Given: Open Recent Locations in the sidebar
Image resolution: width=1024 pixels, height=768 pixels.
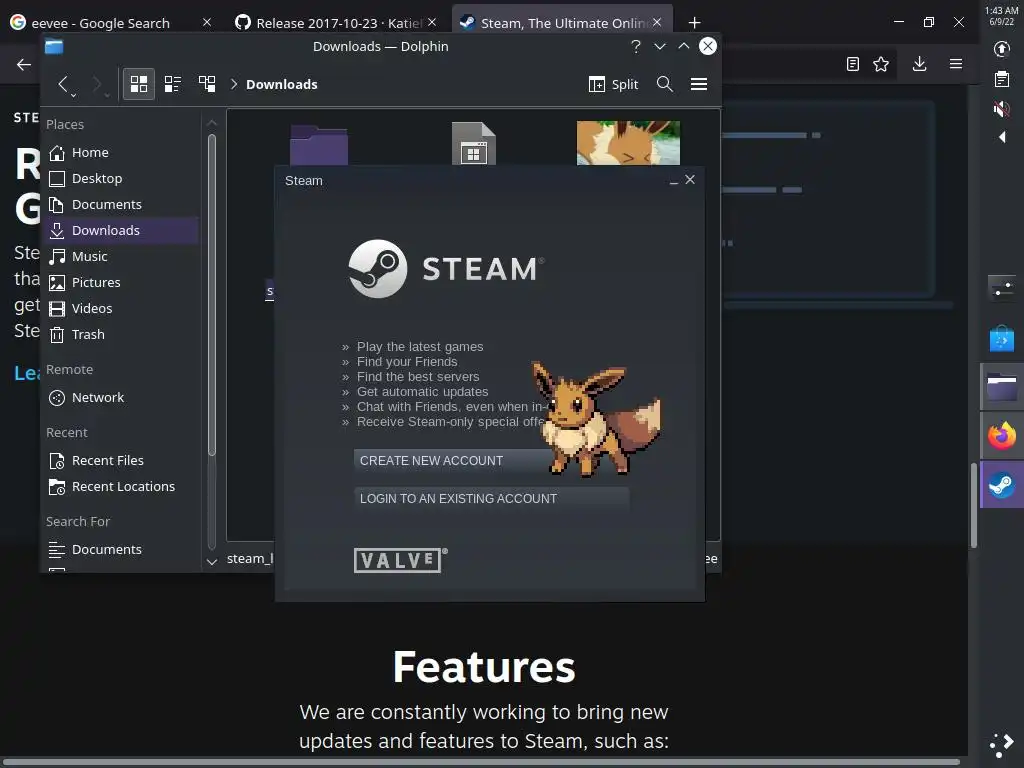Looking at the screenshot, I should click(x=121, y=487).
